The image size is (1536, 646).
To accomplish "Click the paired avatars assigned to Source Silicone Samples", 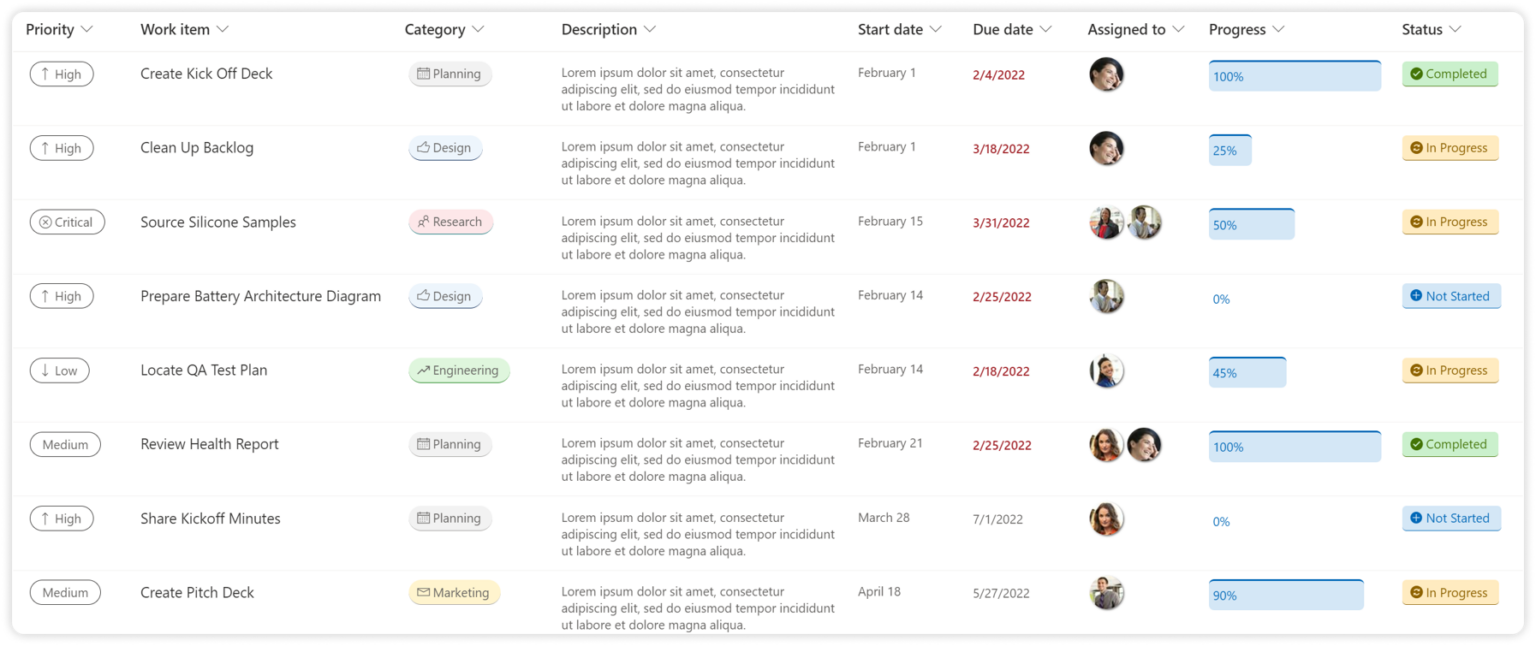I will point(1125,221).
